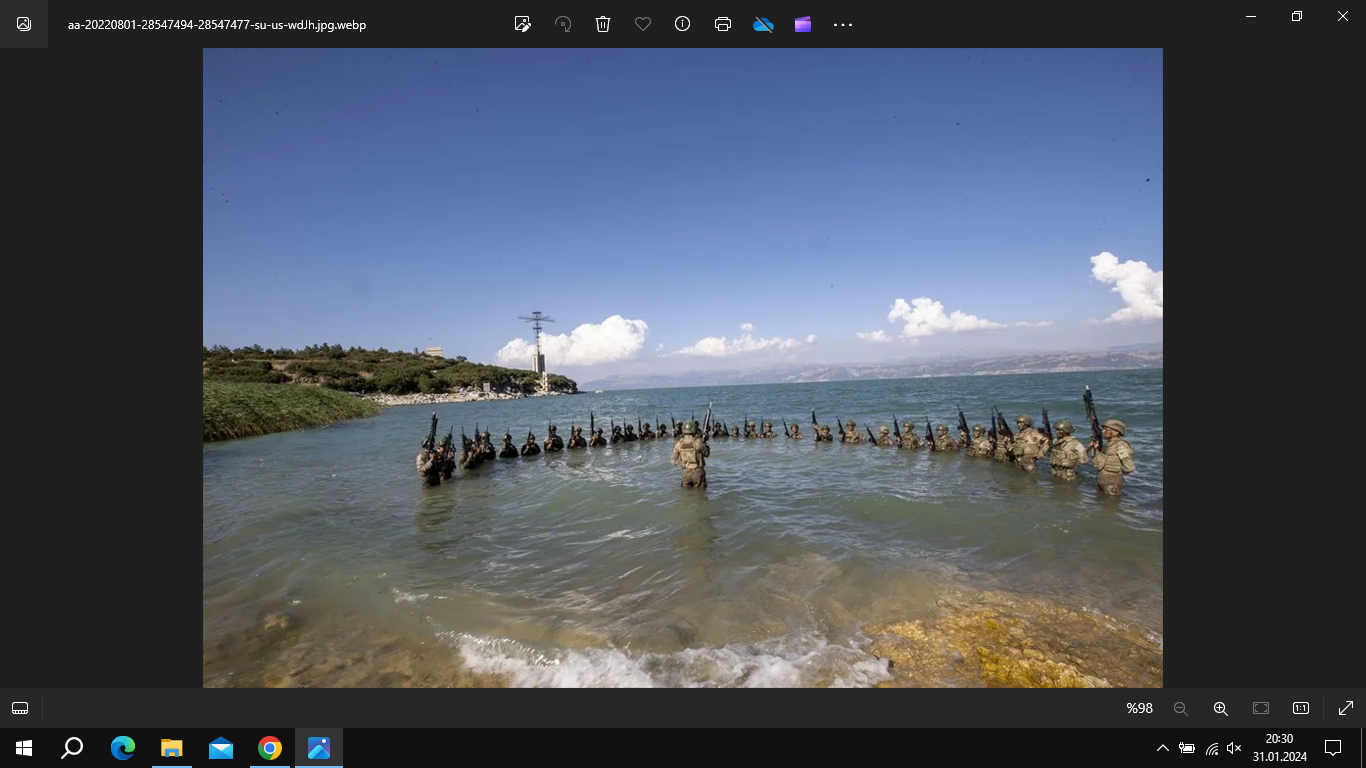Rotate the photo with the rotate icon
This screenshot has height=768, width=1366.
563,24
